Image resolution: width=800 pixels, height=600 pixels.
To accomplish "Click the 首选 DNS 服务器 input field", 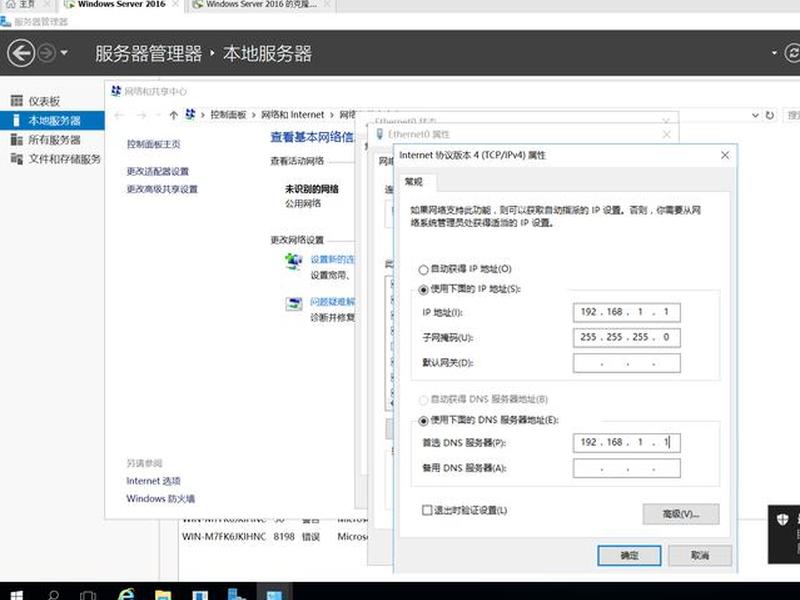I will pyautogui.click(x=627, y=442).
